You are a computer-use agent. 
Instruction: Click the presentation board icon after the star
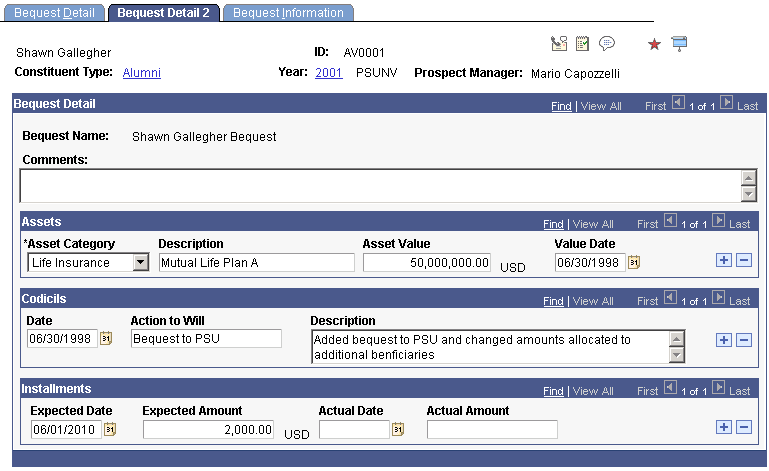click(679, 44)
